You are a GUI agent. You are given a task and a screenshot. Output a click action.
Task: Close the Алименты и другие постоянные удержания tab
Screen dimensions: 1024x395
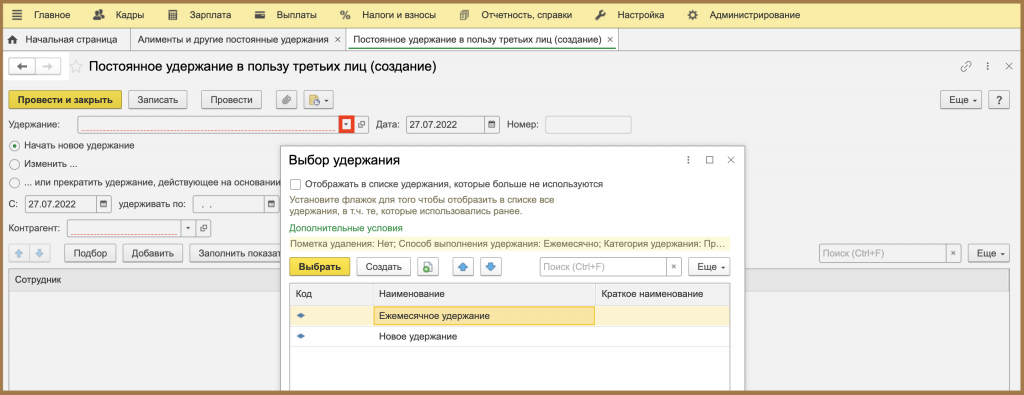click(337, 40)
